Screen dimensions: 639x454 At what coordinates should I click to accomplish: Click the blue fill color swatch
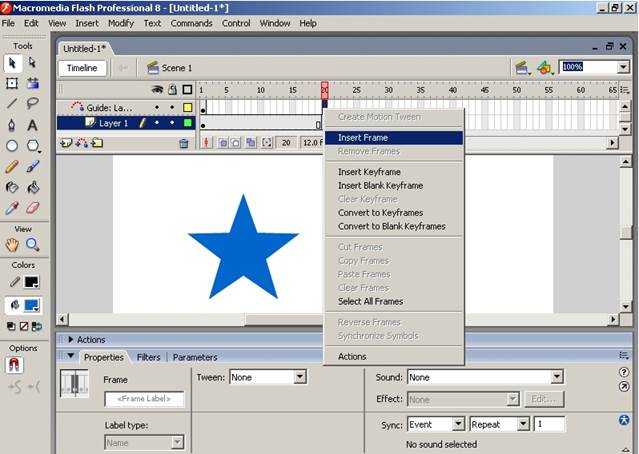tap(31, 305)
